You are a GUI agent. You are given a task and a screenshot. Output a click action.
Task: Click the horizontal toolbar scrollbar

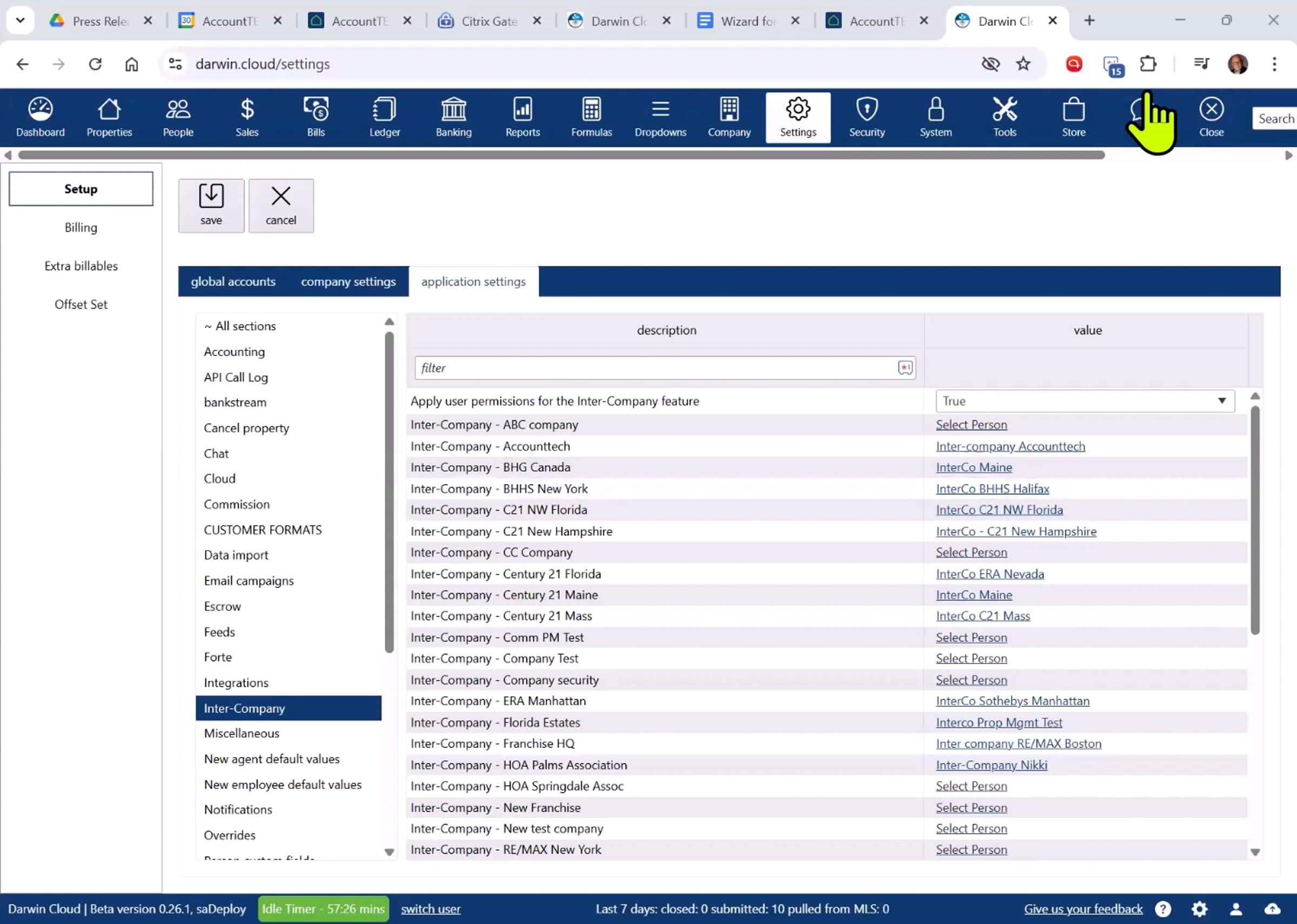click(561, 155)
